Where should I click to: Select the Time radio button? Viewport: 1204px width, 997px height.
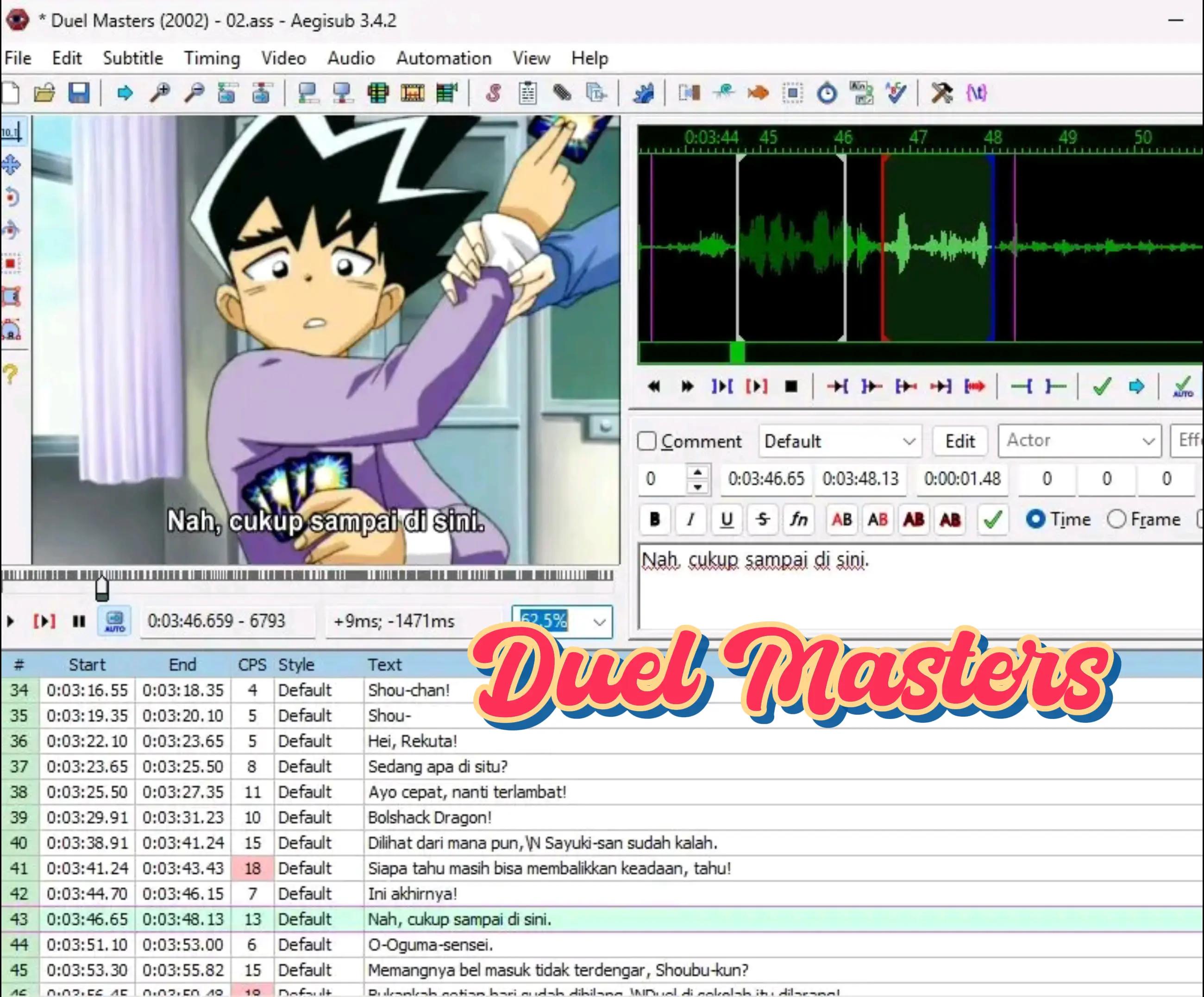pos(1035,520)
